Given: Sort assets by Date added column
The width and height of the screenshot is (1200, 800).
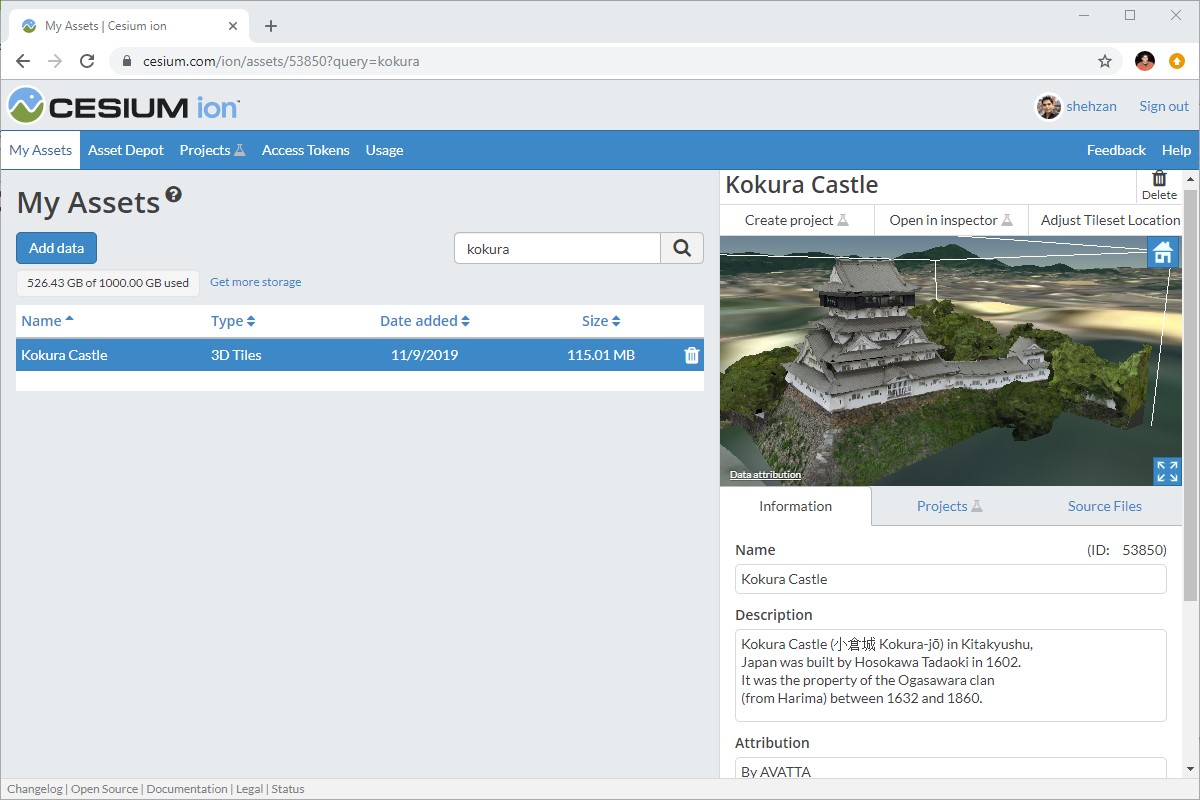Looking at the screenshot, I should coord(424,321).
